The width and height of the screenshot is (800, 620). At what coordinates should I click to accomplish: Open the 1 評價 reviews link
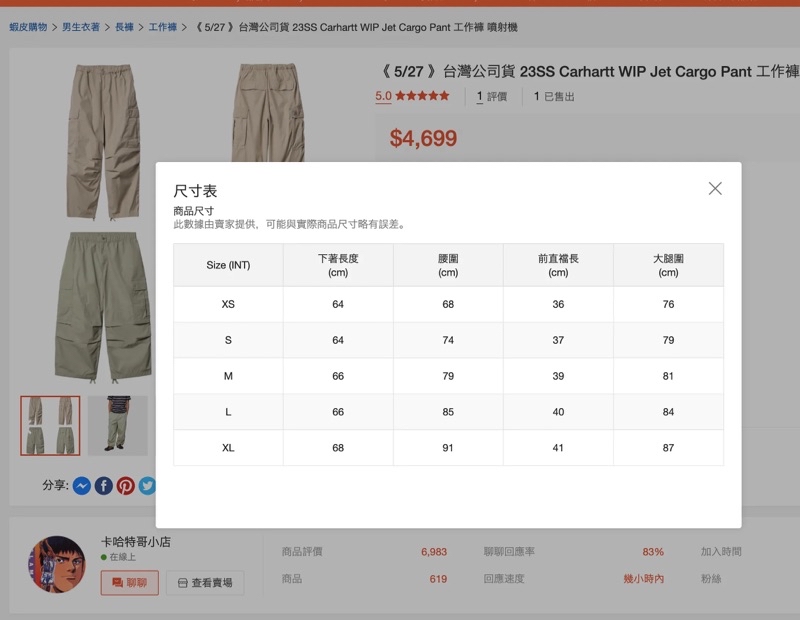[492, 97]
